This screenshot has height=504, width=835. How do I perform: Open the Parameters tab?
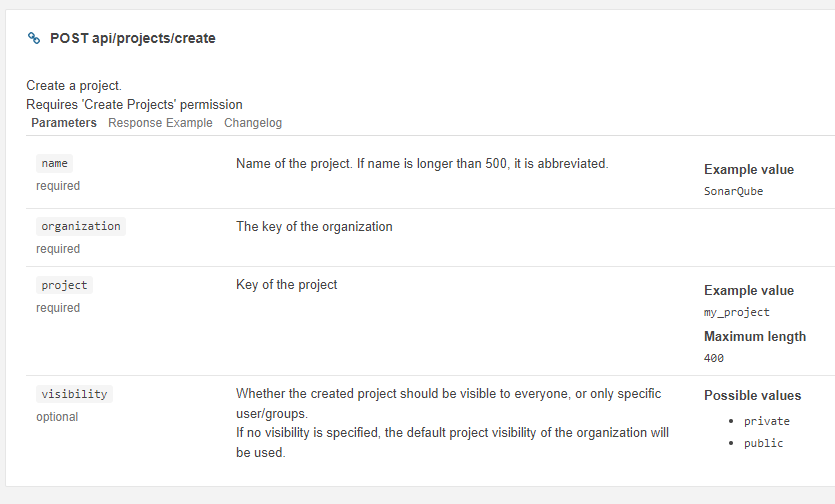64,123
